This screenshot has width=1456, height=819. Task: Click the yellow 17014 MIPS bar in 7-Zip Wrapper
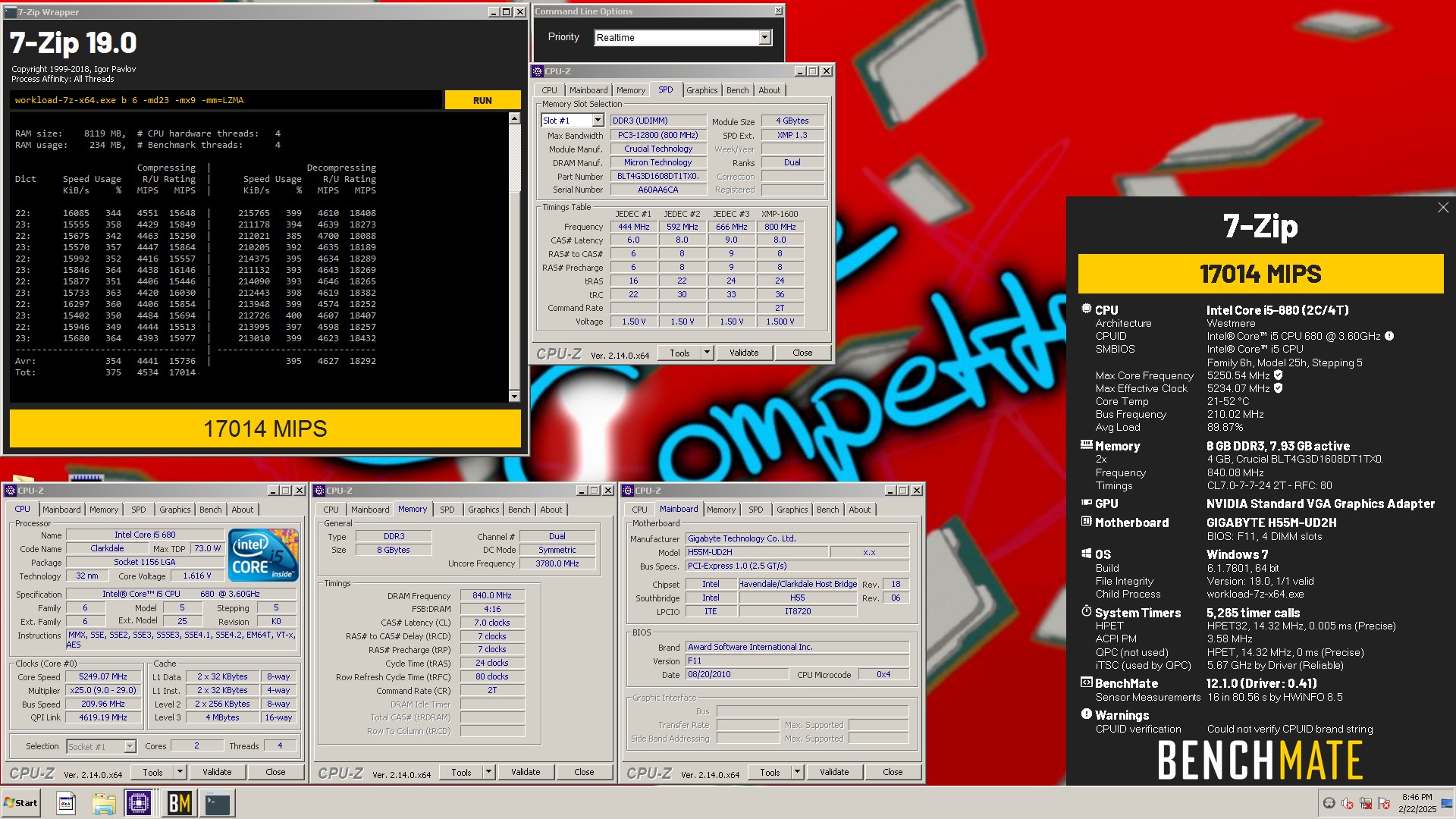(x=265, y=428)
